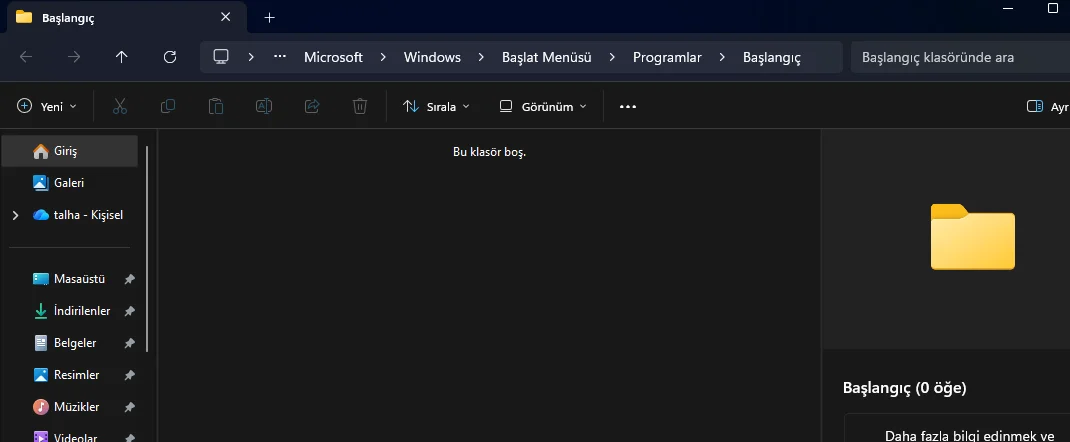This screenshot has height=442, width=1070.
Task: Click the Delete trash icon
Action: coord(360,106)
